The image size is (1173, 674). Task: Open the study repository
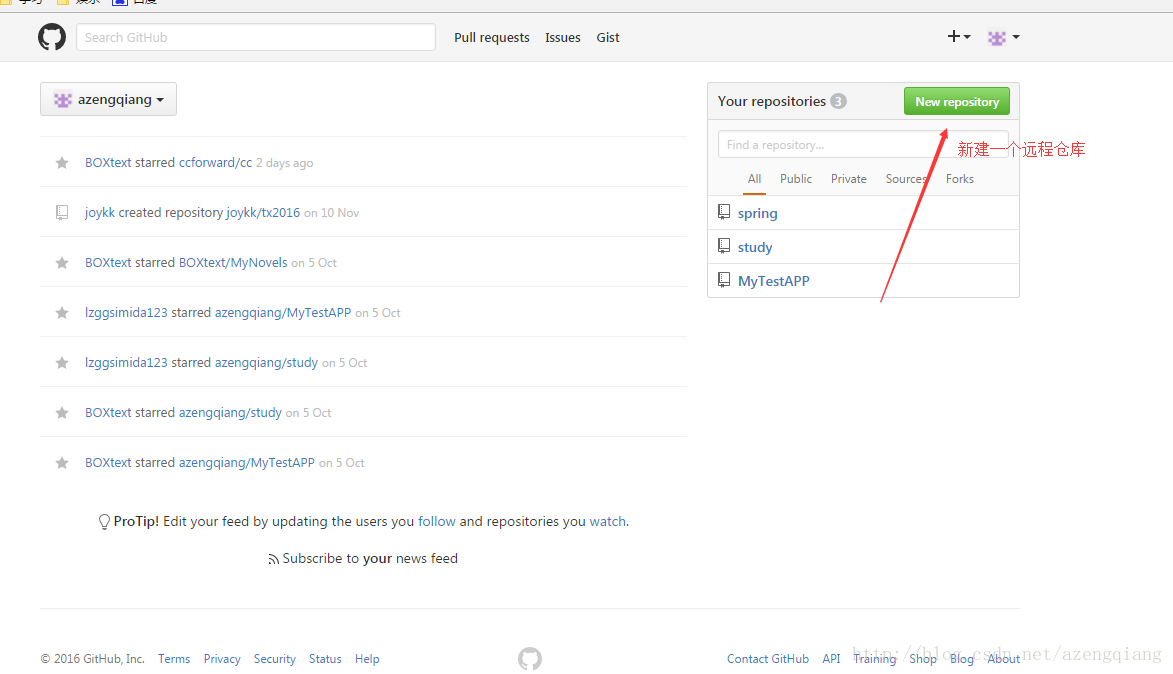click(755, 247)
